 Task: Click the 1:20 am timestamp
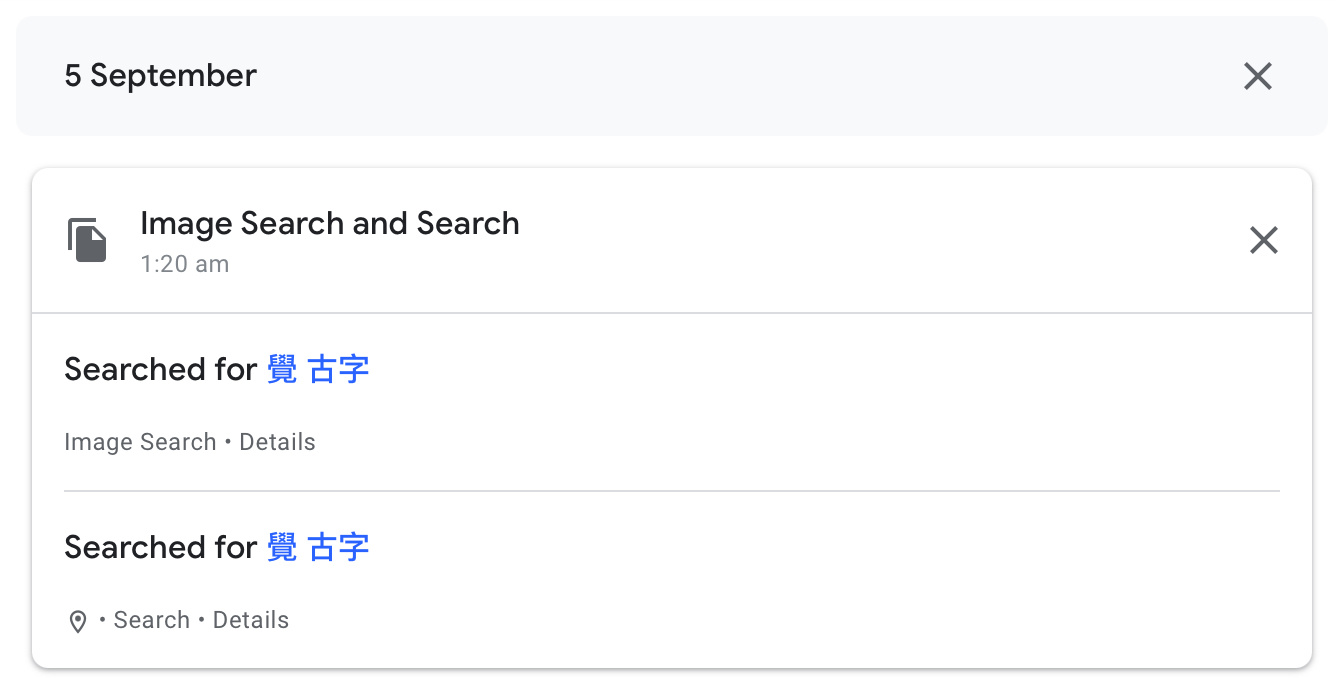pos(184,265)
